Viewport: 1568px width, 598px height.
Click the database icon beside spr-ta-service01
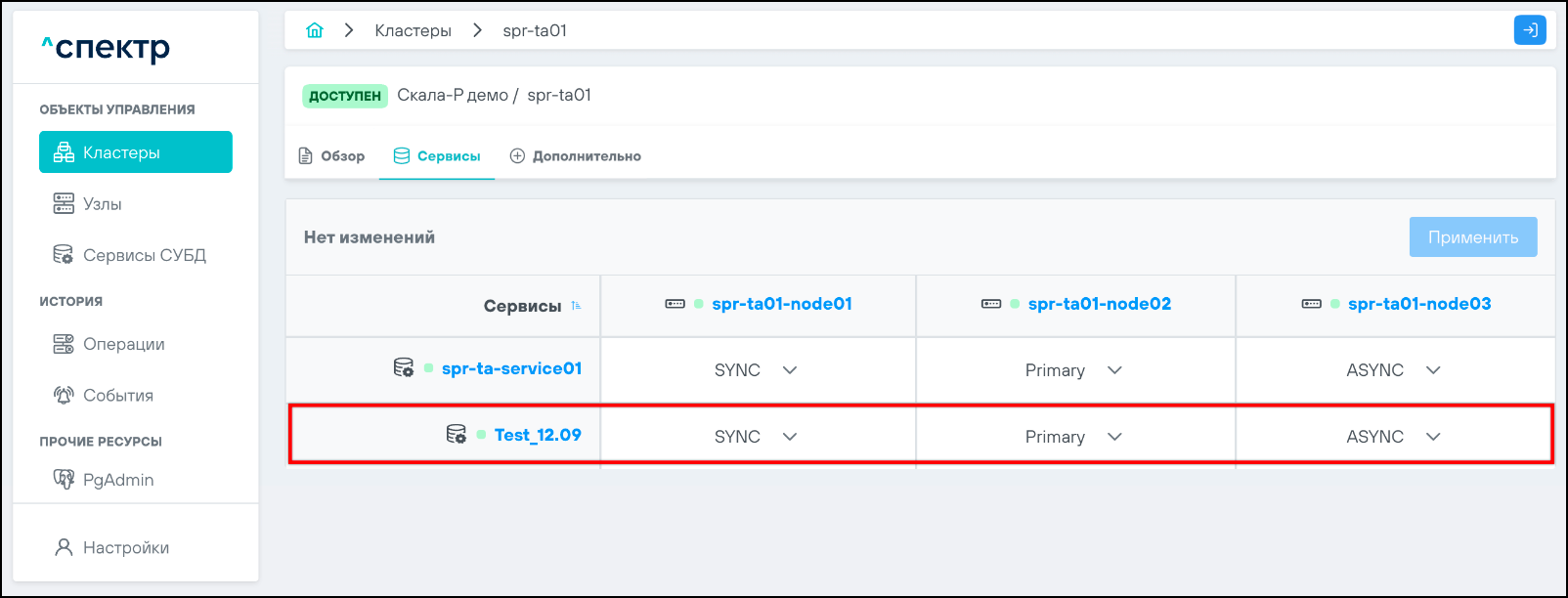[x=403, y=368]
